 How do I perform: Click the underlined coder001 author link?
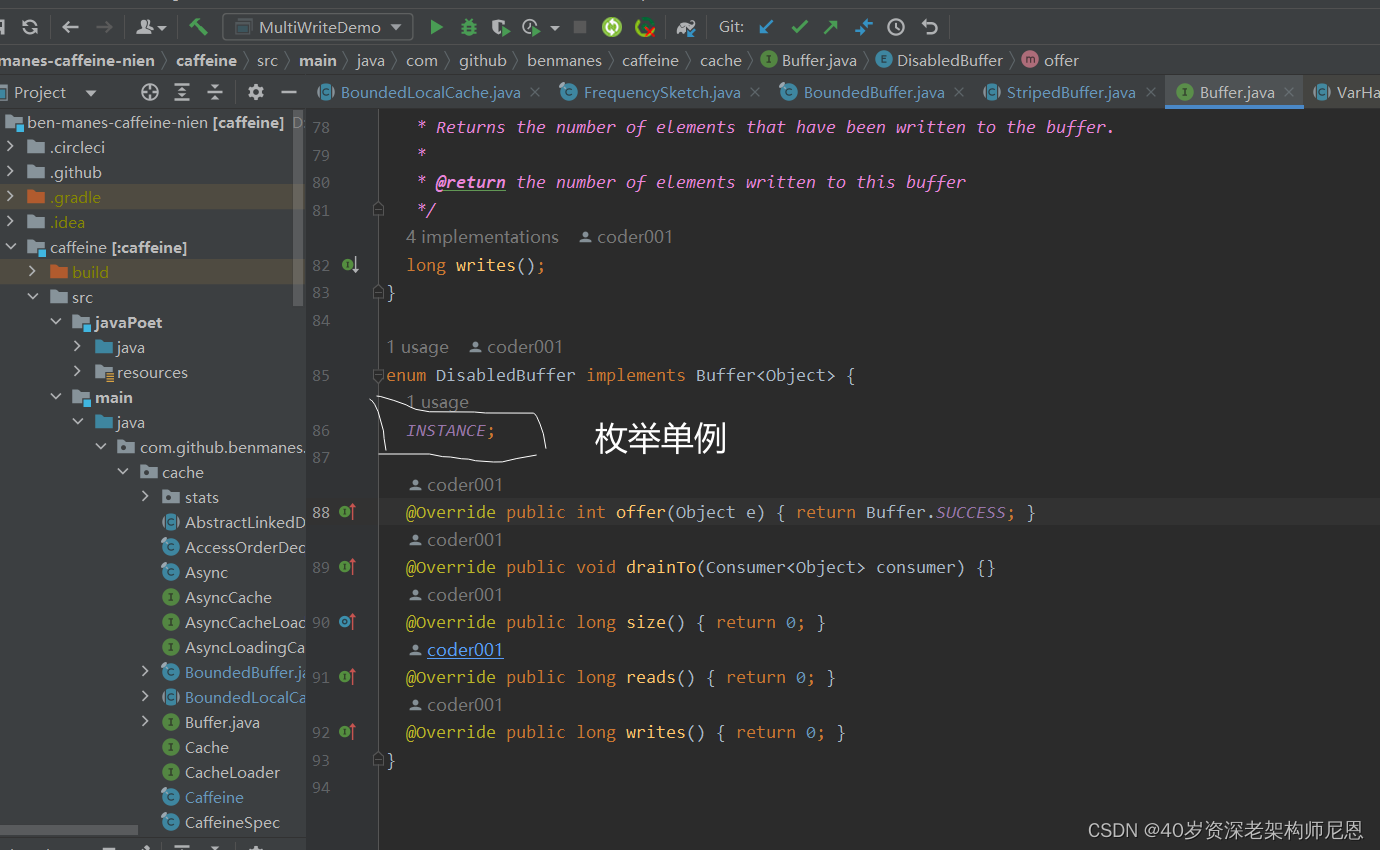click(x=465, y=650)
